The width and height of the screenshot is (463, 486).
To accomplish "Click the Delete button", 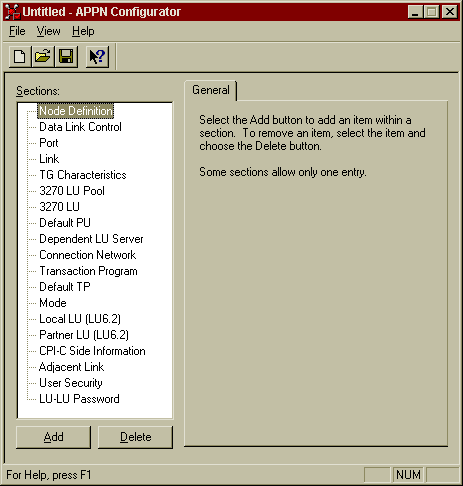I will (135, 437).
